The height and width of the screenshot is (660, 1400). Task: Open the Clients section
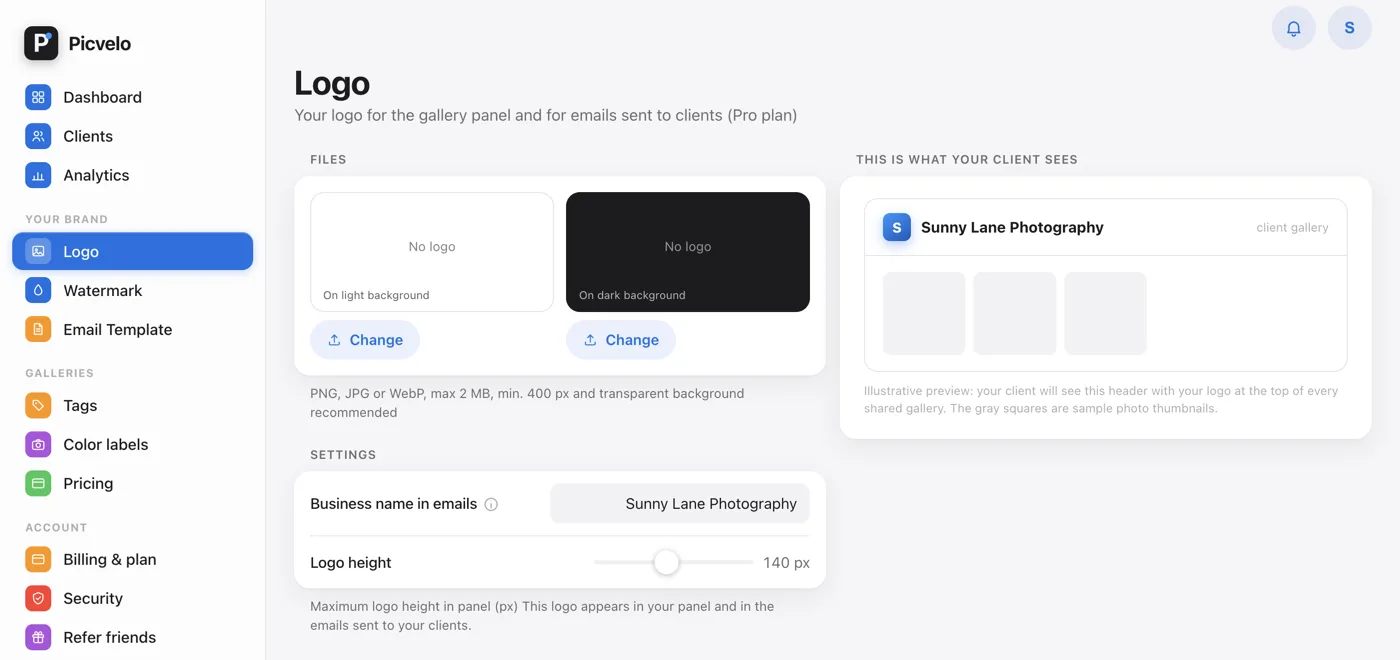[132, 136]
